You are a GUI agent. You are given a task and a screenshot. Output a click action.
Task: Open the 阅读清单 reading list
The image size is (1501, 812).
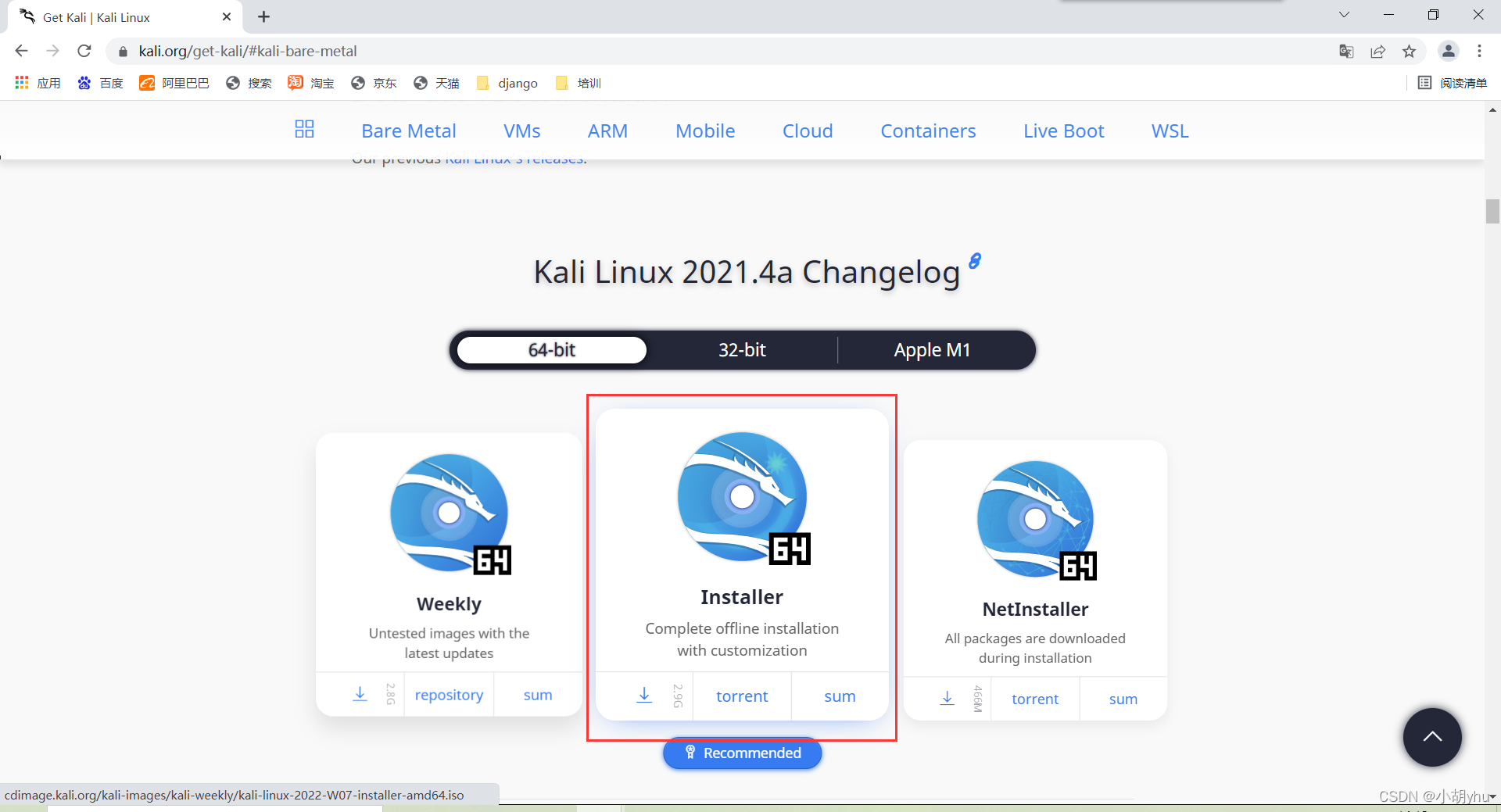point(1453,83)
